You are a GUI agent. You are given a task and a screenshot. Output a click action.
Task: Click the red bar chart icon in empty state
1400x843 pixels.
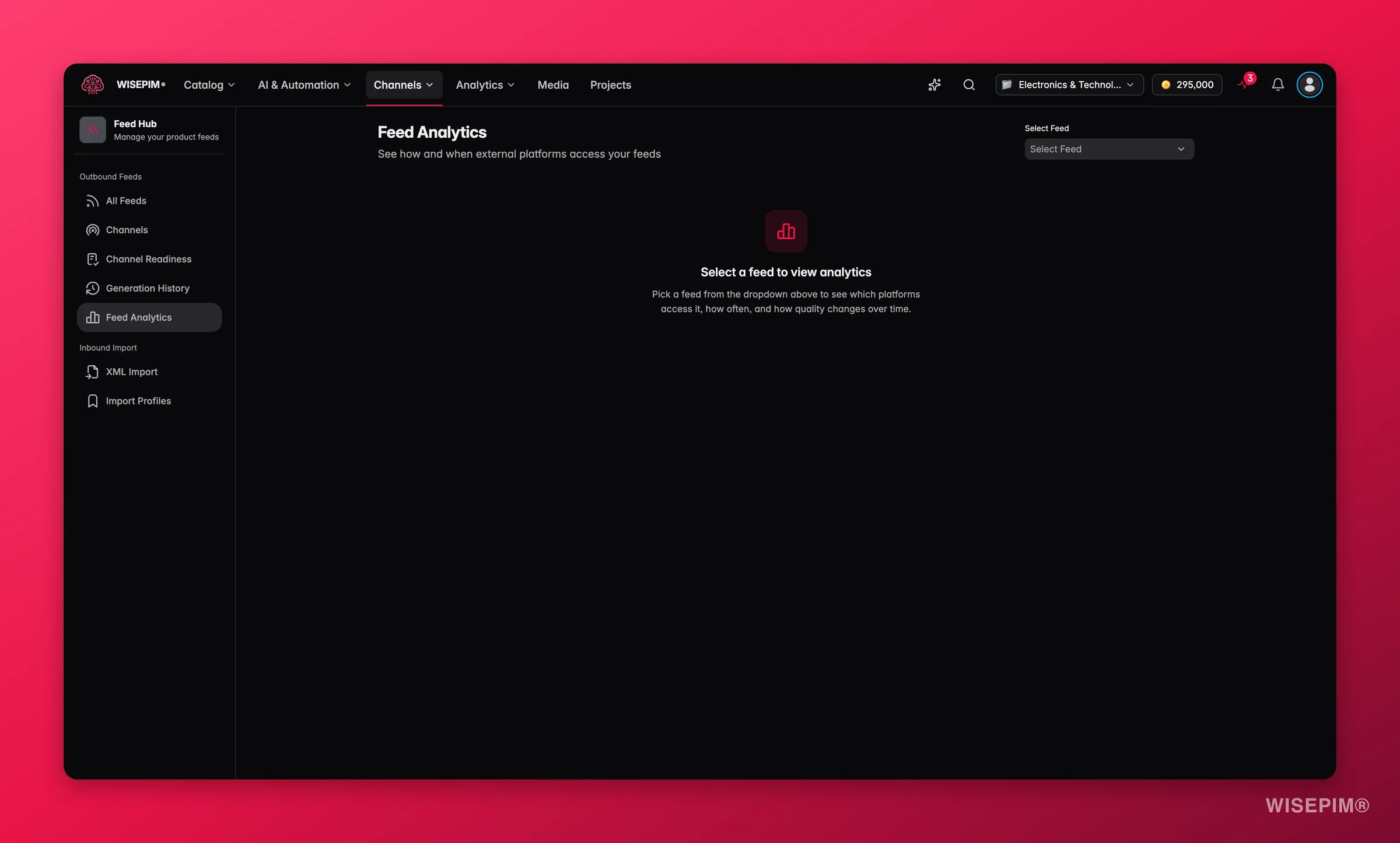click(x=786, y=231)
